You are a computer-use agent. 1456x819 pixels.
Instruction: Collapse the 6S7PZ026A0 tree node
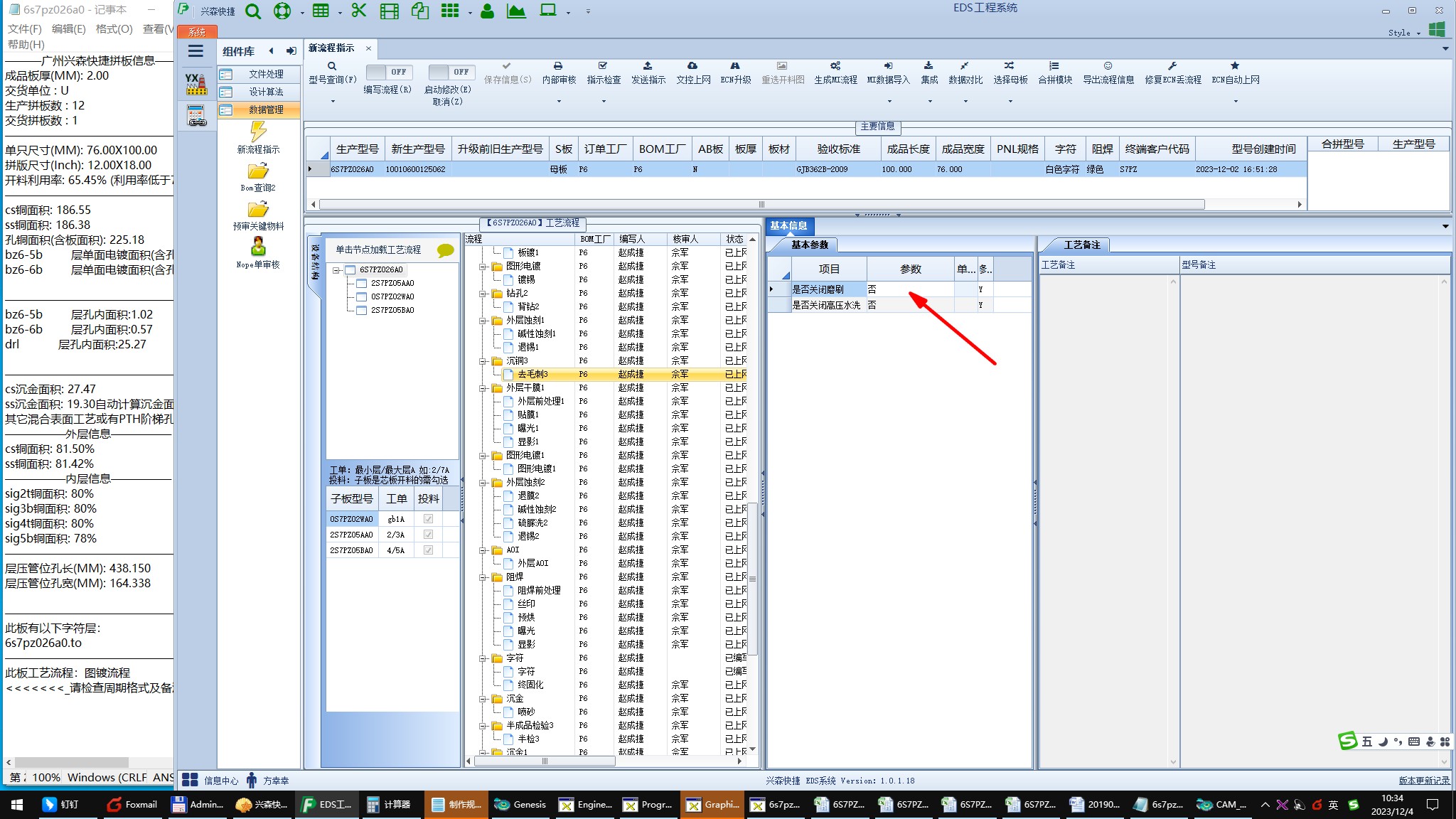coord(336,270)
